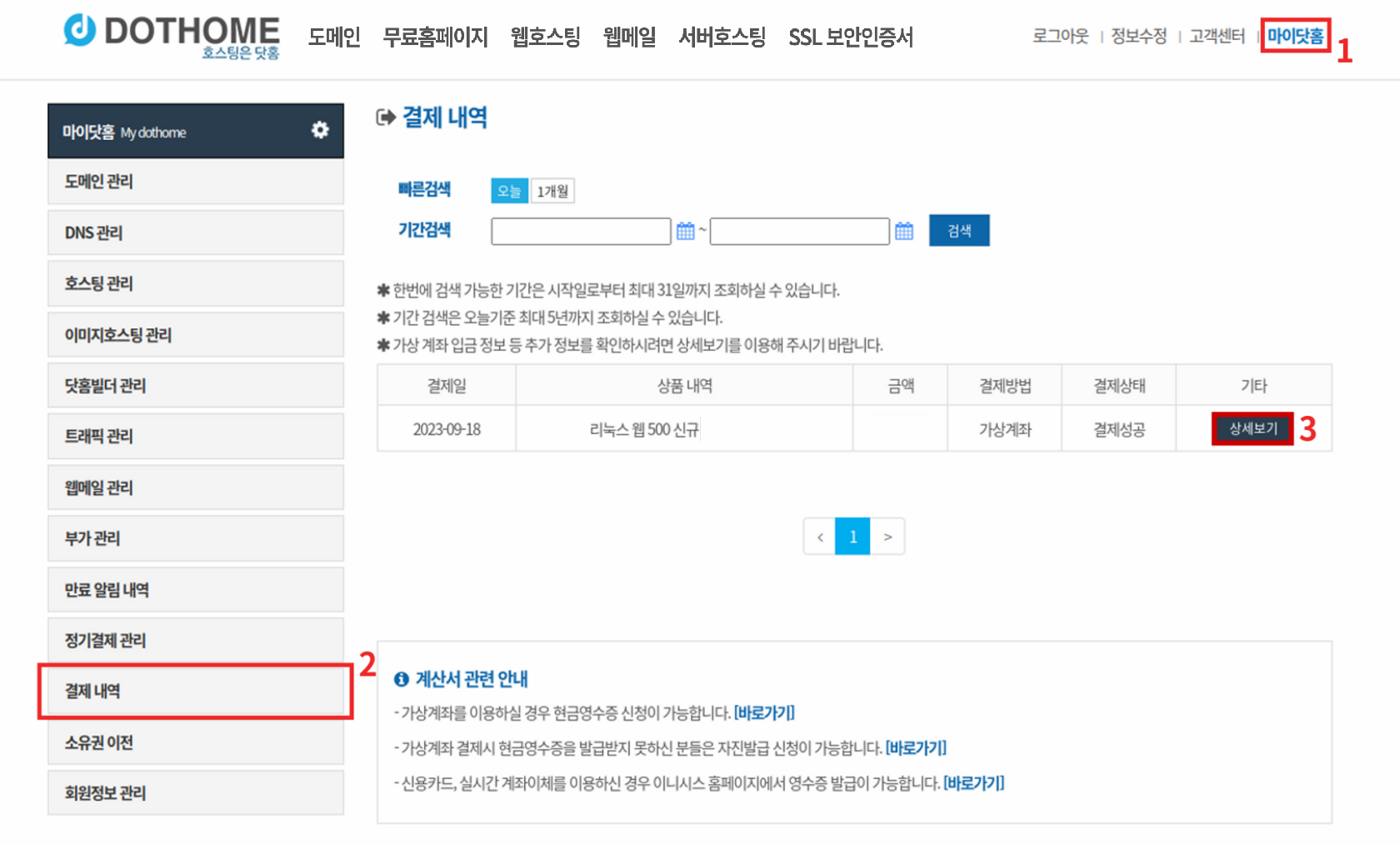Open the My dothome settings gear
1400x845 pixels.
click(320, 130)
